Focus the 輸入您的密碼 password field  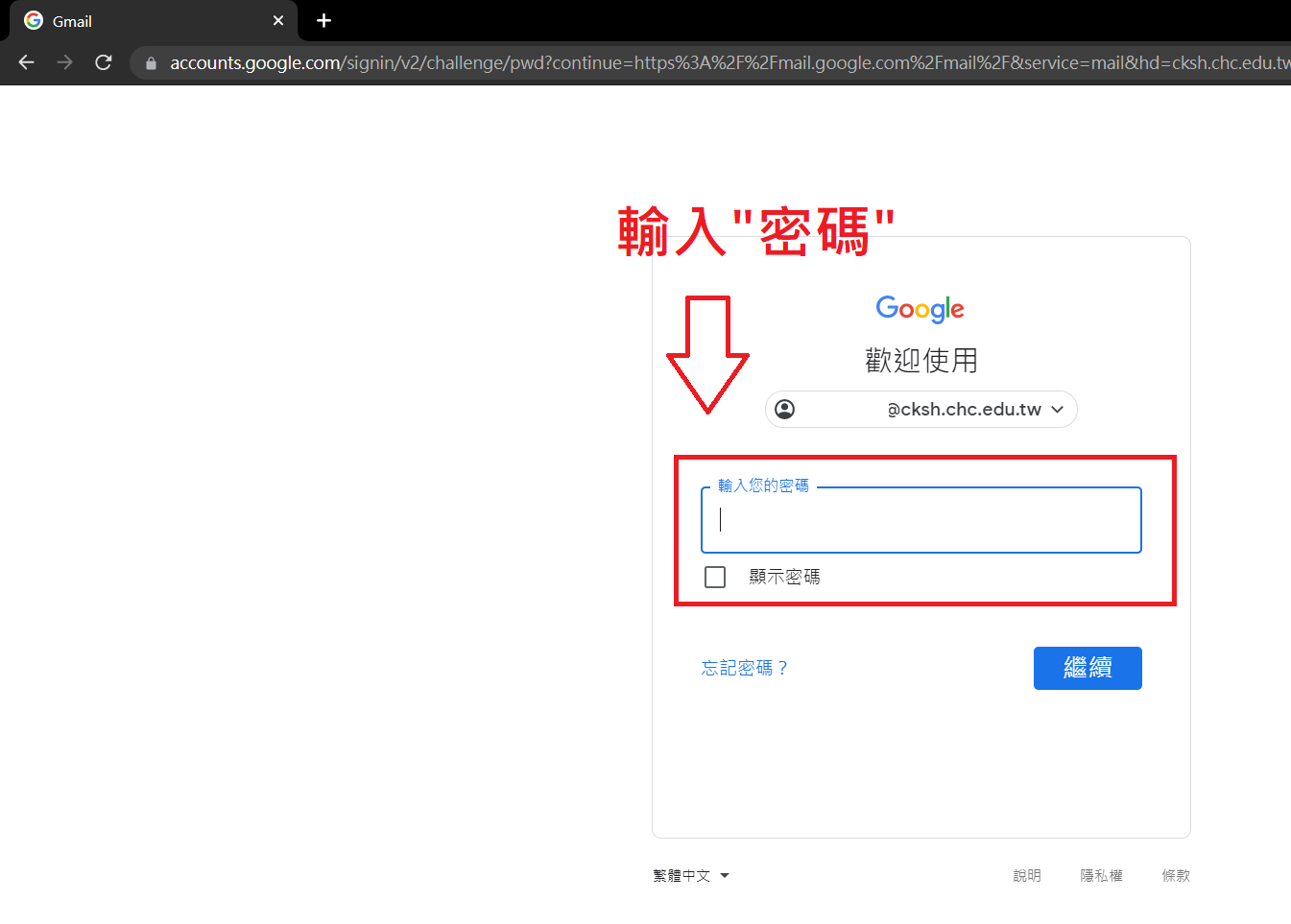tap(920, 520)
